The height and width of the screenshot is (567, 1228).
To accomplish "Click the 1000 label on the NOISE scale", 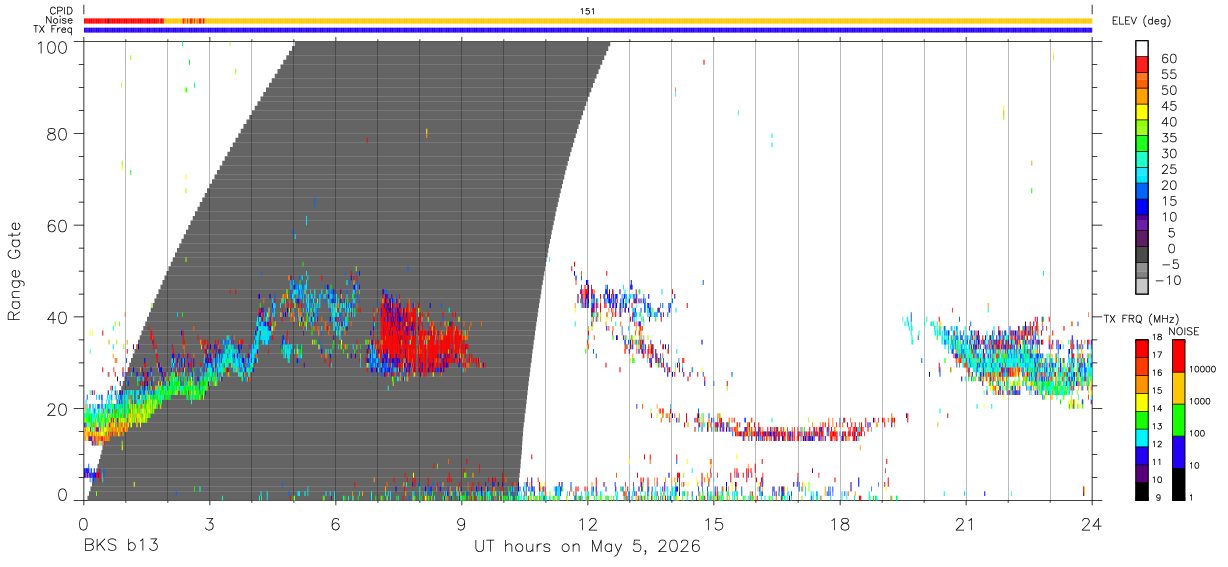I will click(x=1200, y=401).
